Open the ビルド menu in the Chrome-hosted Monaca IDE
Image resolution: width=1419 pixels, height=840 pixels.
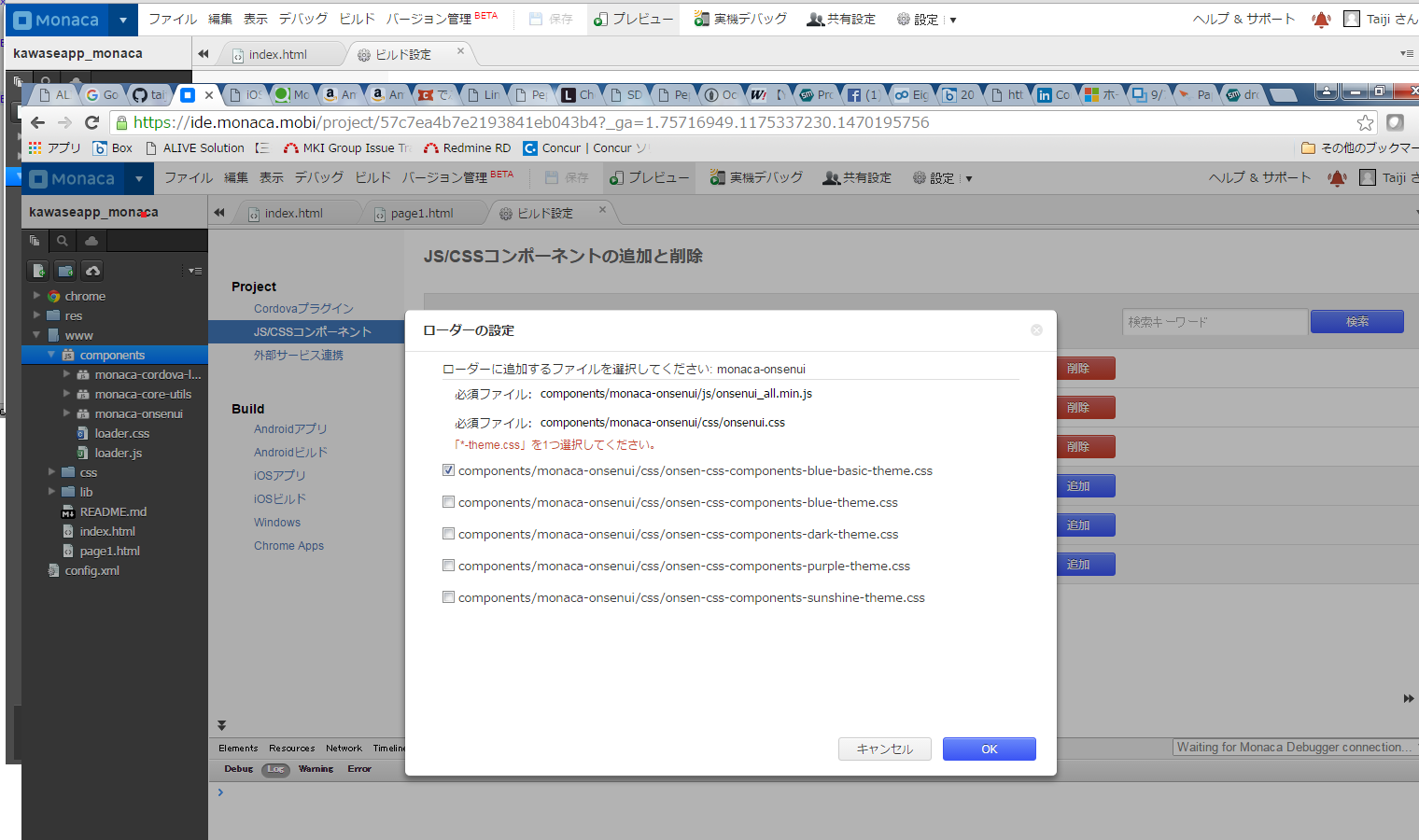pyautogui.click(x=372, y=177)
